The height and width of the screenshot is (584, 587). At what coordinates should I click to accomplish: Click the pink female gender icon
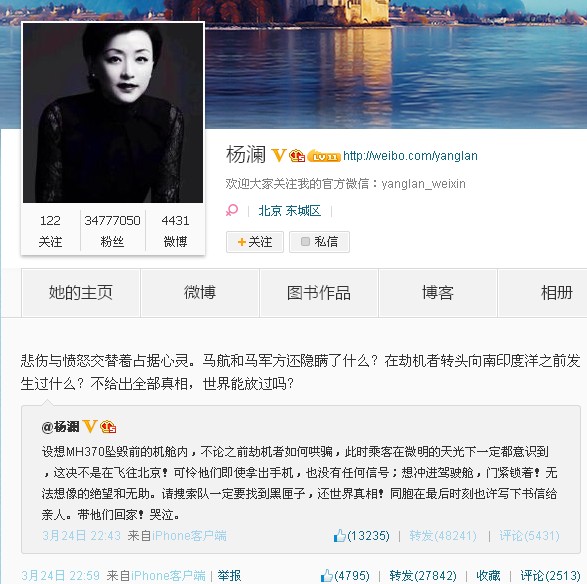232,210
